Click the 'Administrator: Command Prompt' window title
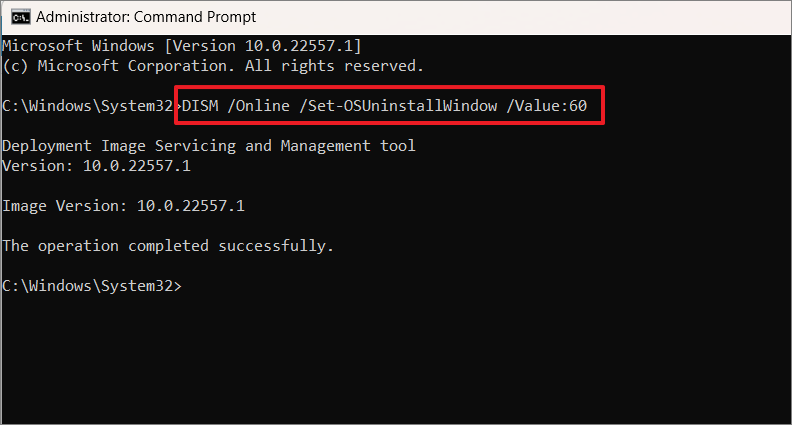The width and height of the screenshot is (792, 425). [x=146, y=17]
